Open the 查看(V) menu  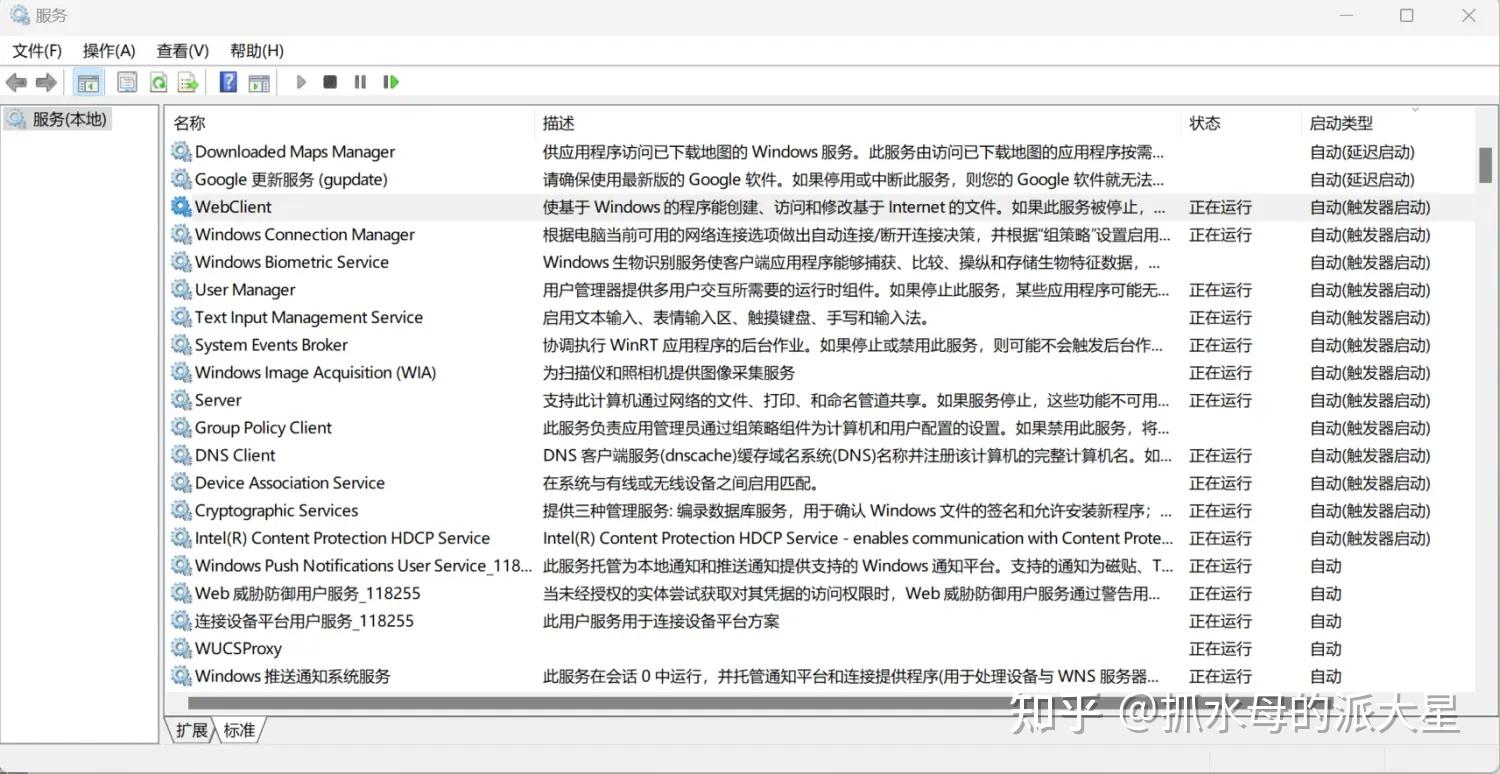182,50
